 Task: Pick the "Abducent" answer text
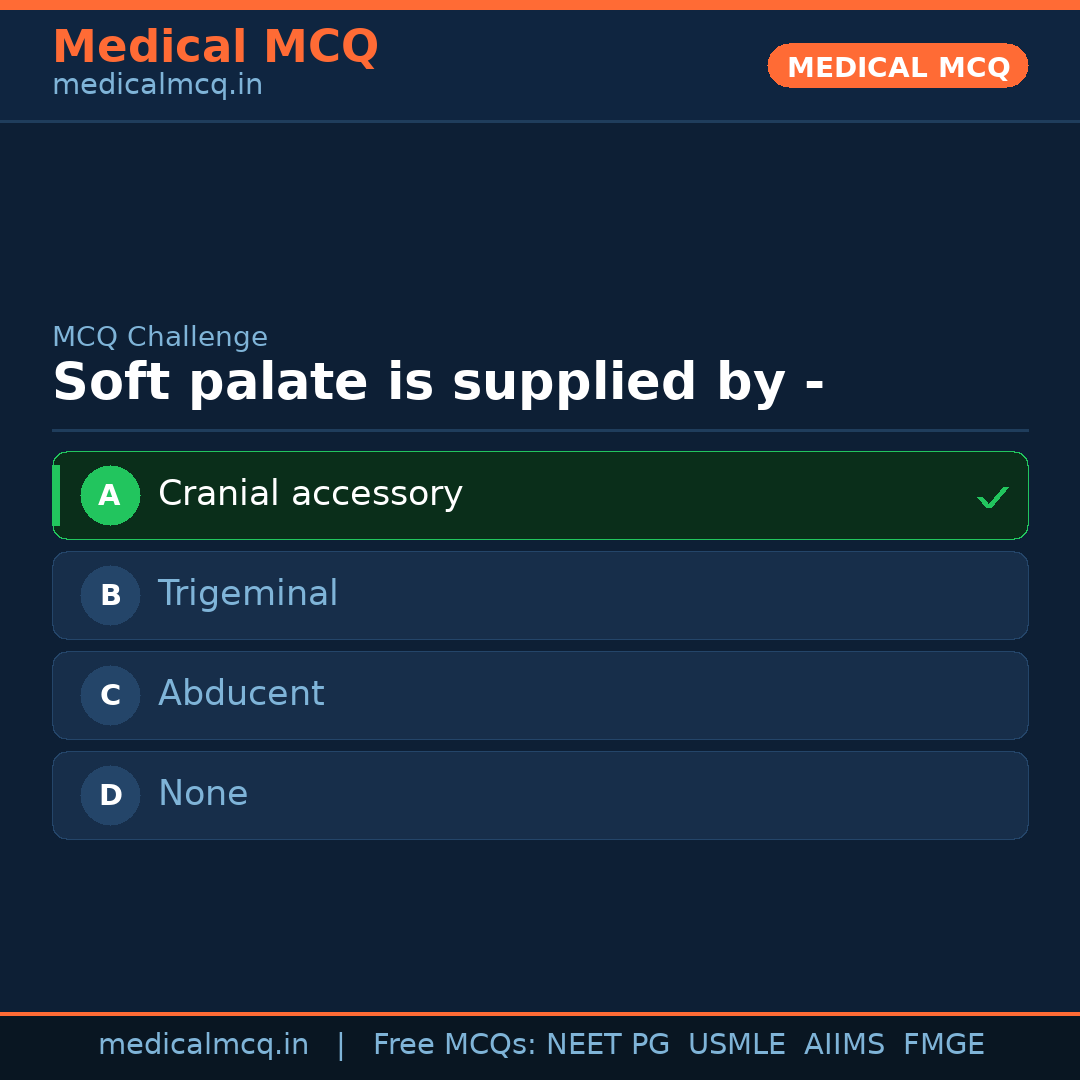(241, 694)
